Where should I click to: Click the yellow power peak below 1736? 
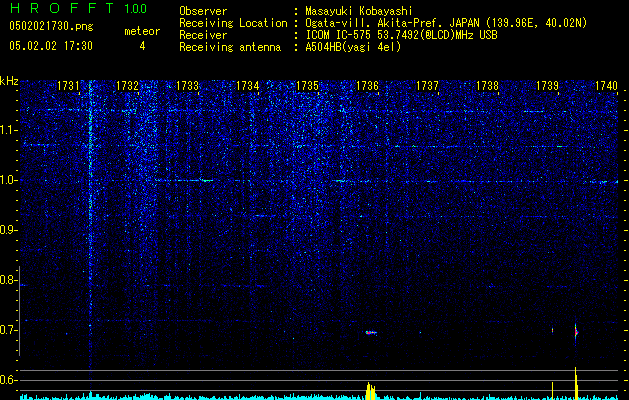click(x=371, y=391)
